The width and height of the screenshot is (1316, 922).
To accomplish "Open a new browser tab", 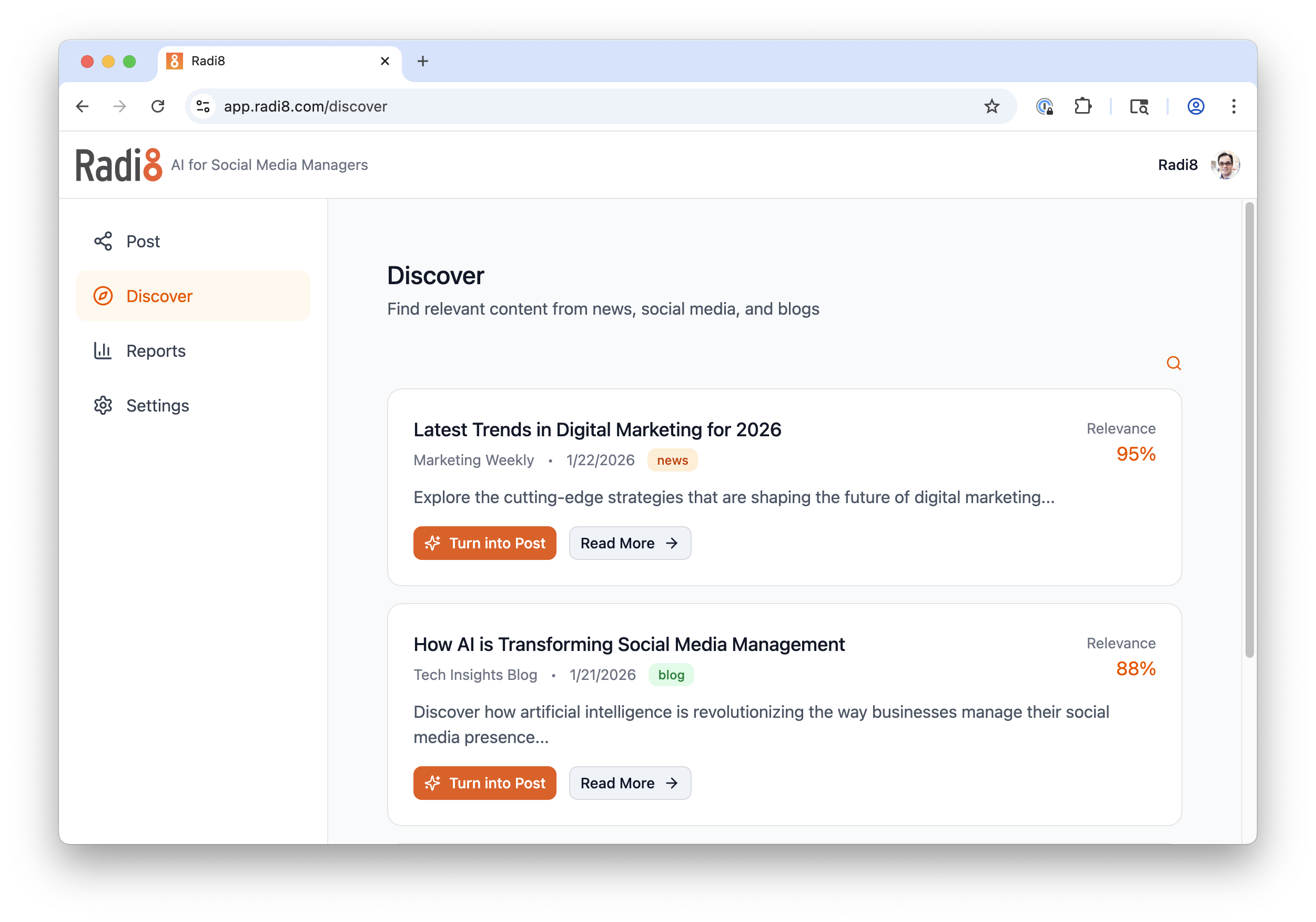I will pyautogui.click(x=423, y=62).
